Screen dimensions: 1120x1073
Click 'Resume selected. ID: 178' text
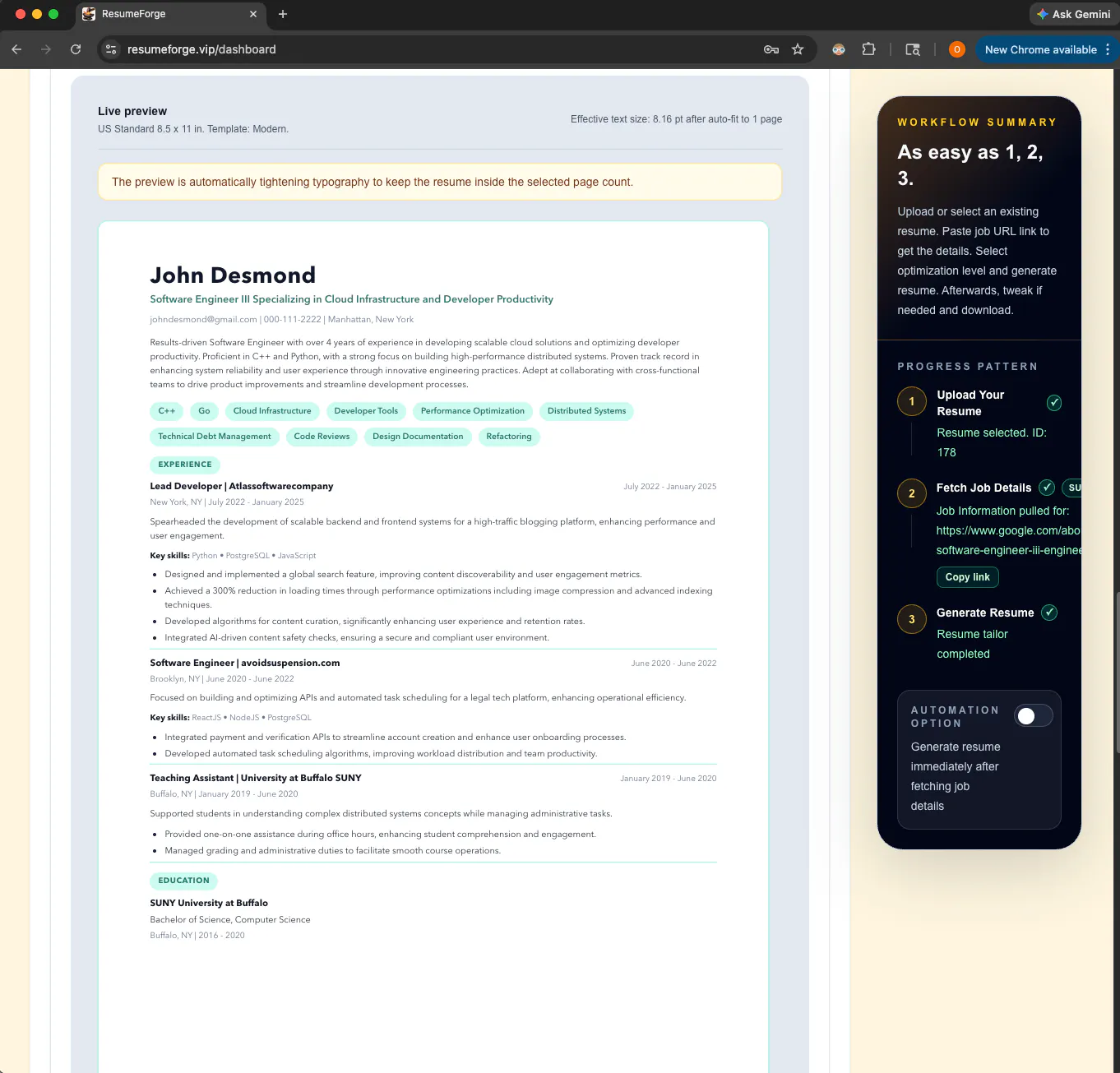tap(992, 442)
